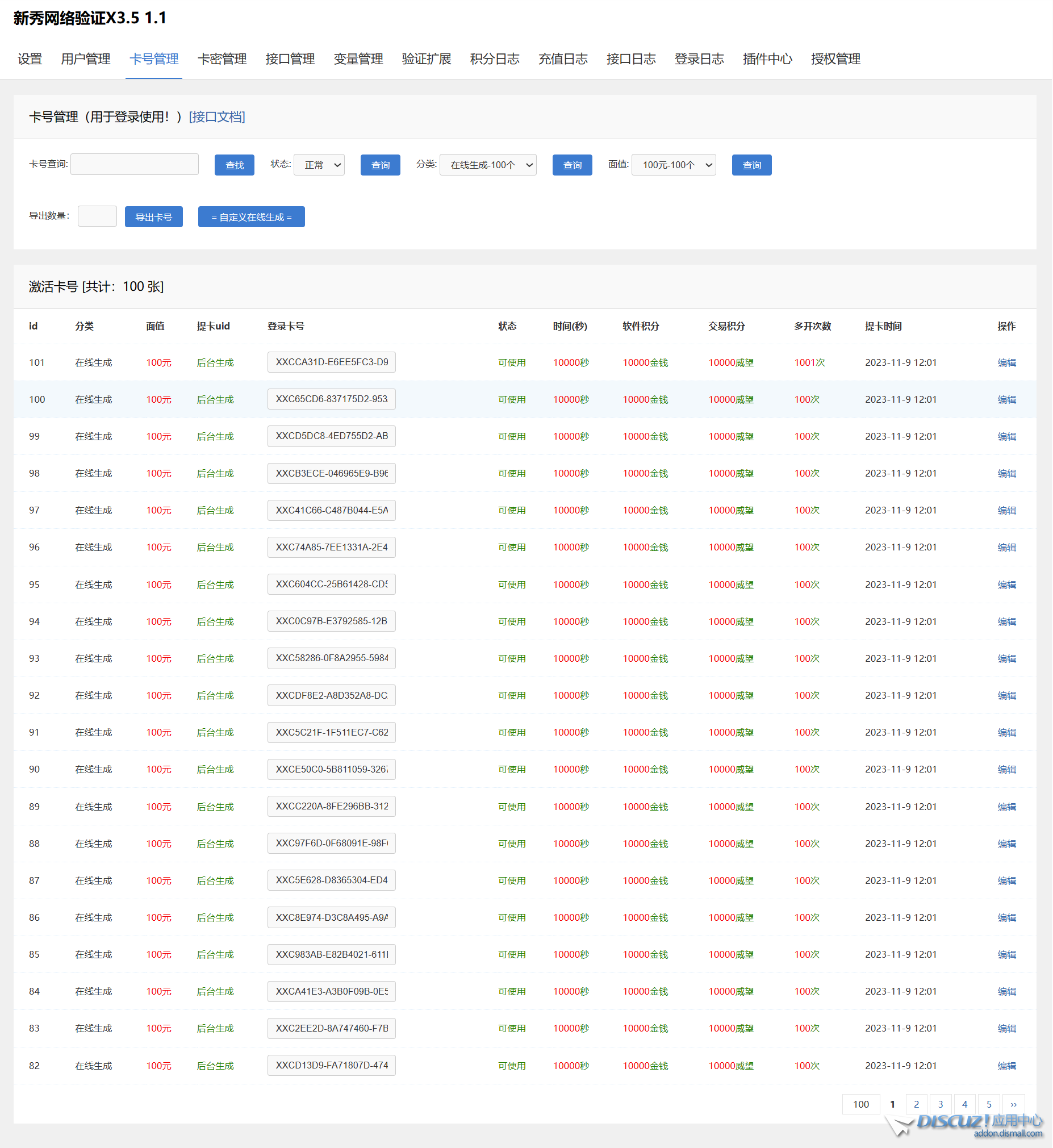Image resolution: width=1053 pixels, height=1148 pixels.
Task: Select the 卡号管理 tab
Action: pos(154,59)
